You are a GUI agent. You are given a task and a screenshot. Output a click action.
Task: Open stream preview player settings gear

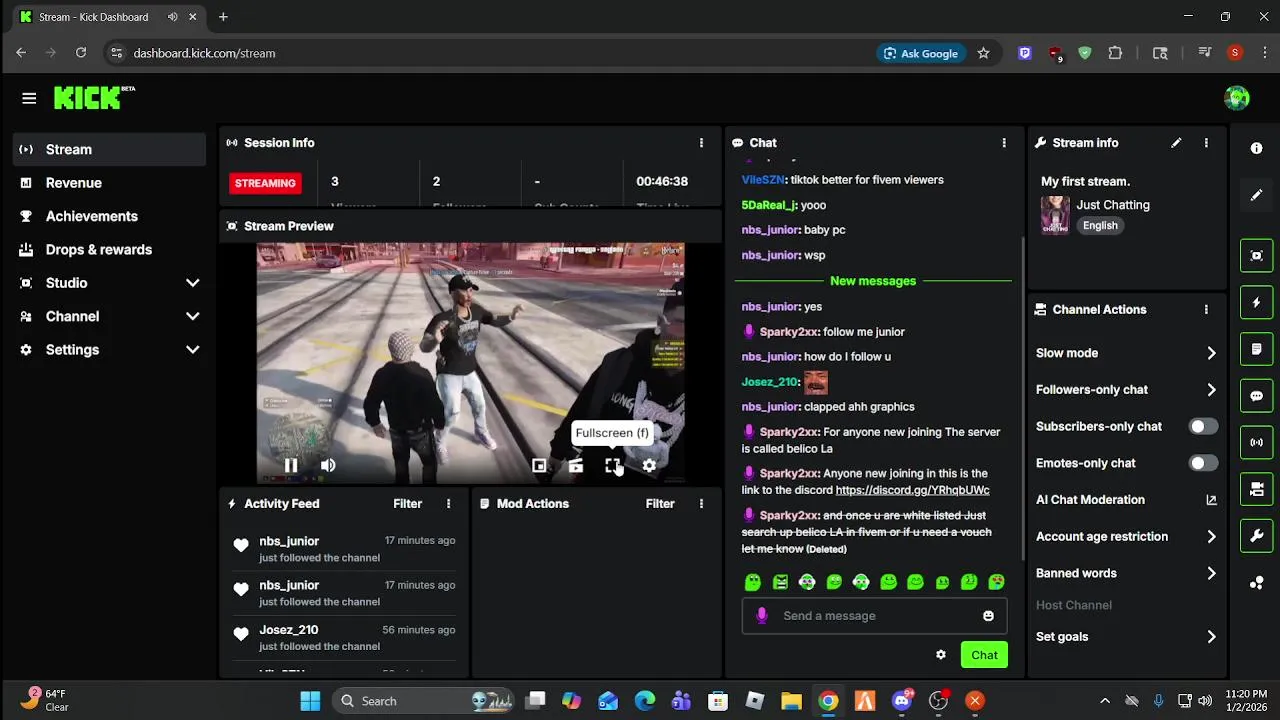point(649,465)
